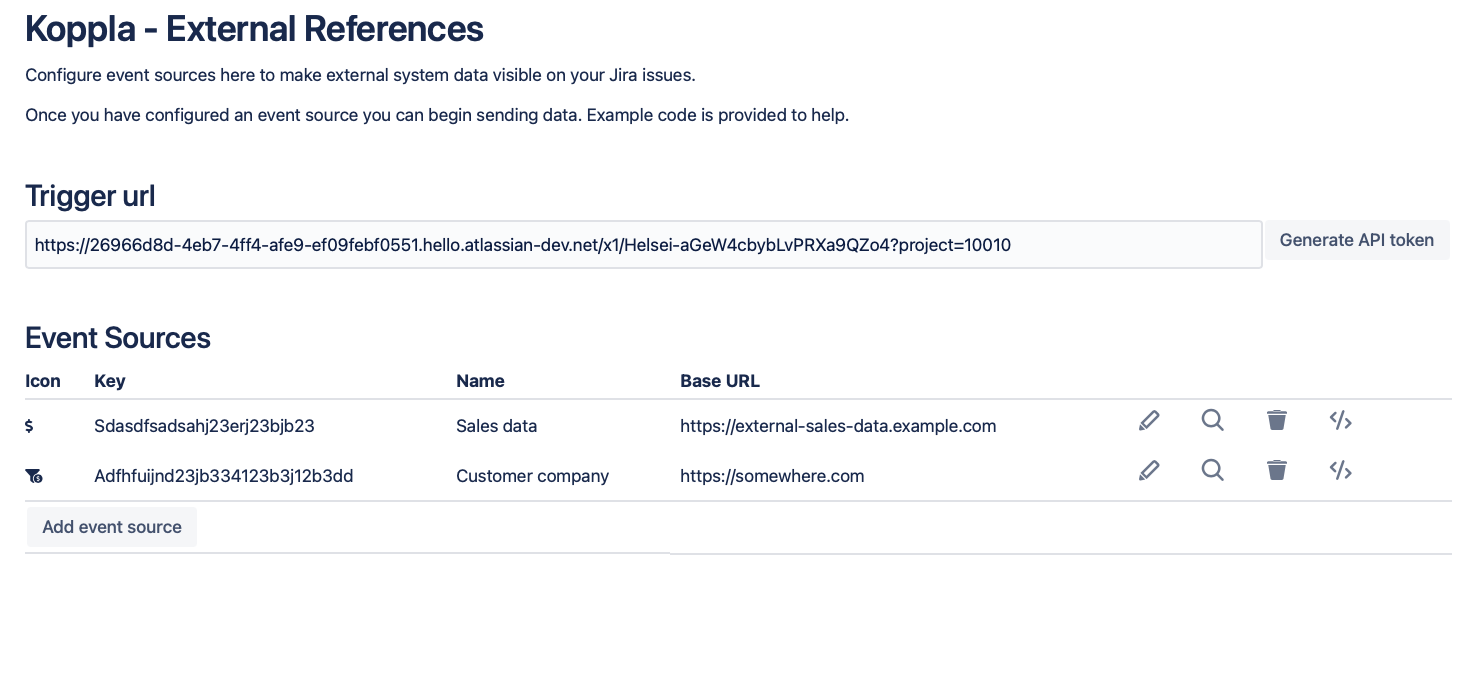Focus the Trigger url field
The image size is (1467, 684).
[643, 245]
